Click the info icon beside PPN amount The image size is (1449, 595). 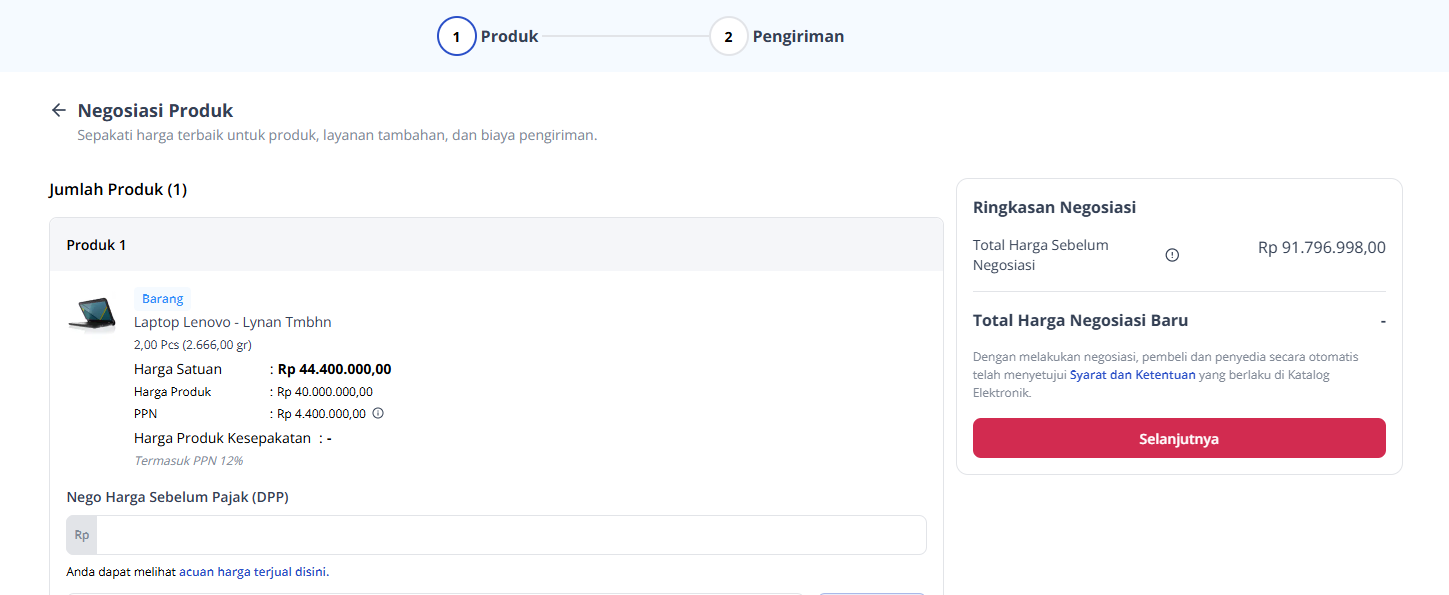coord(378,413)
